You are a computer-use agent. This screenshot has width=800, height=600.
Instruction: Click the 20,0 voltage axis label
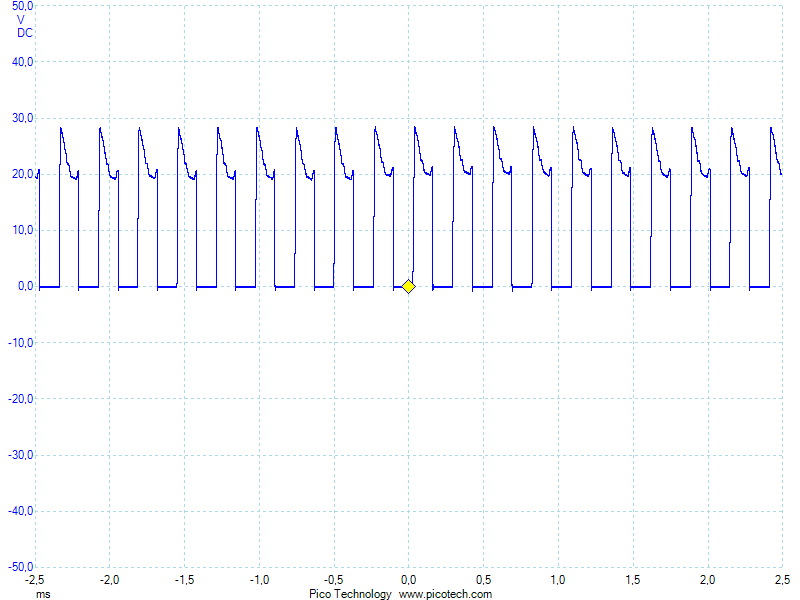(22, 174)
